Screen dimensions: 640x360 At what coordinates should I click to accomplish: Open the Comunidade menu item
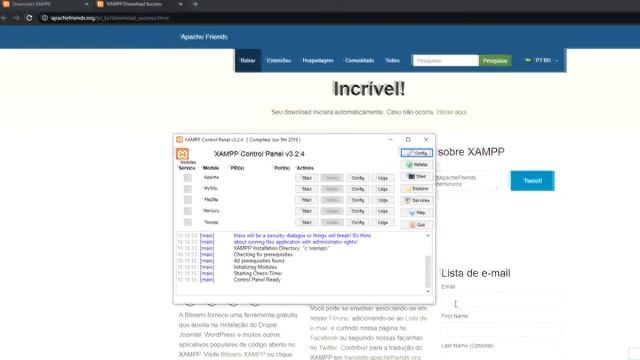point(359,60)
